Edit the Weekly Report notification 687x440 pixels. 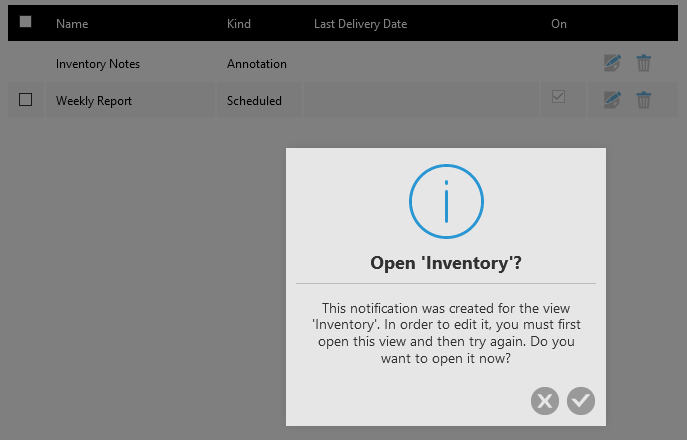[612, 100]
